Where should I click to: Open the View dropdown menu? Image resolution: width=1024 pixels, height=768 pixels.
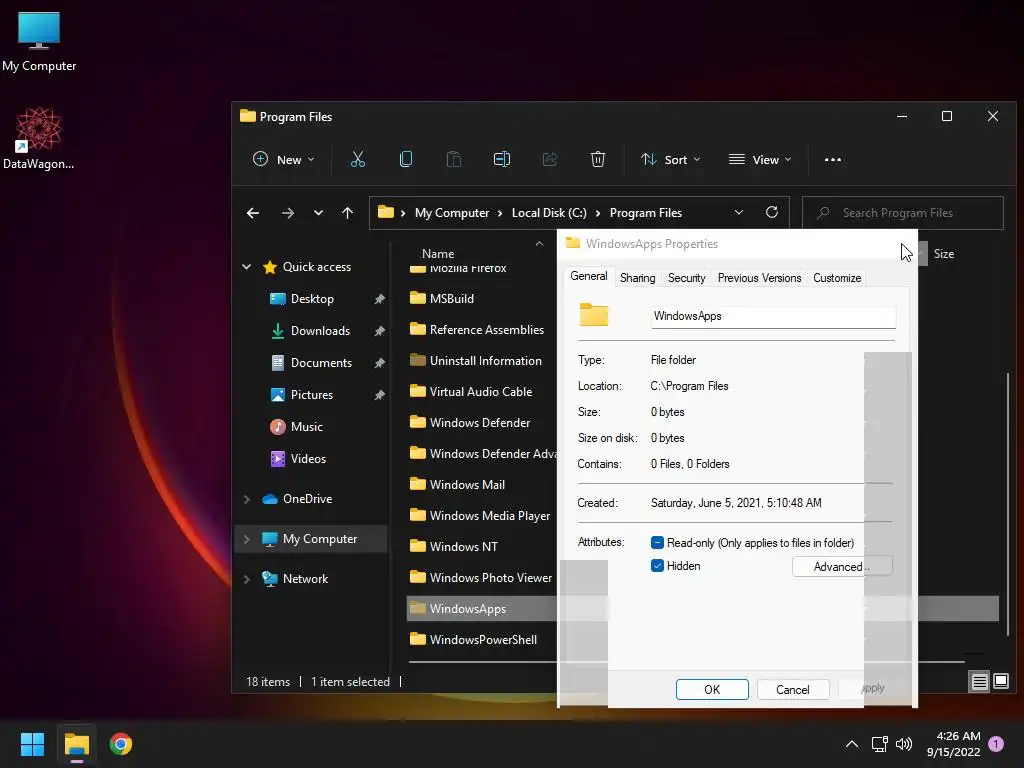[760, 159]
